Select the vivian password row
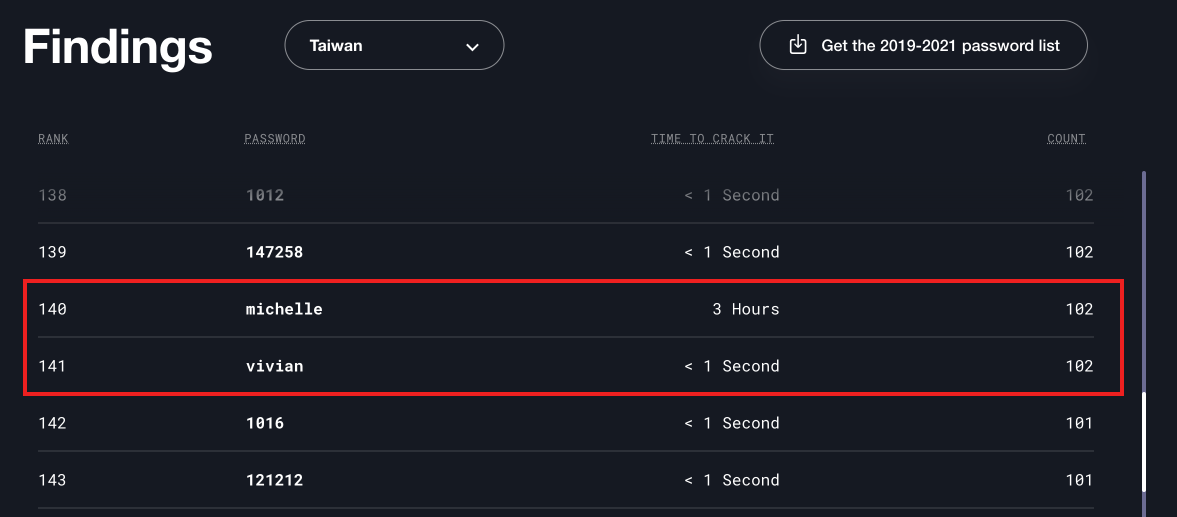 point(566,366)
